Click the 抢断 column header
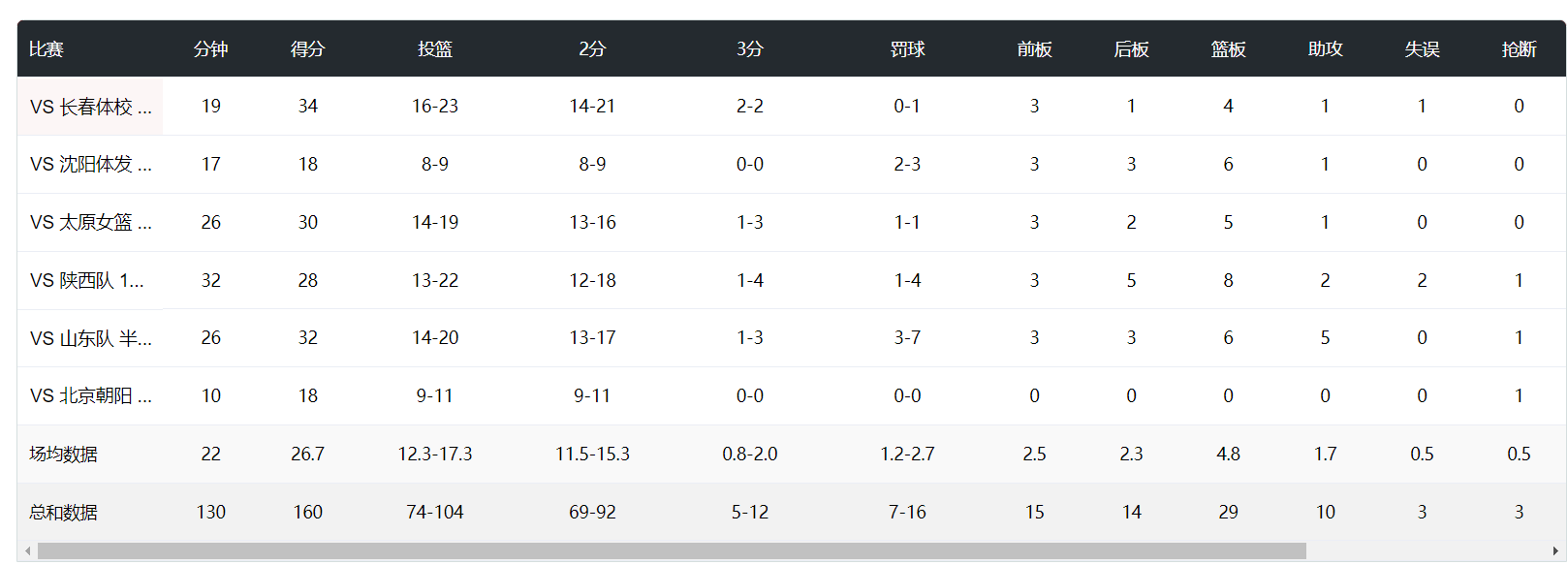 (x=1520, y=49)
